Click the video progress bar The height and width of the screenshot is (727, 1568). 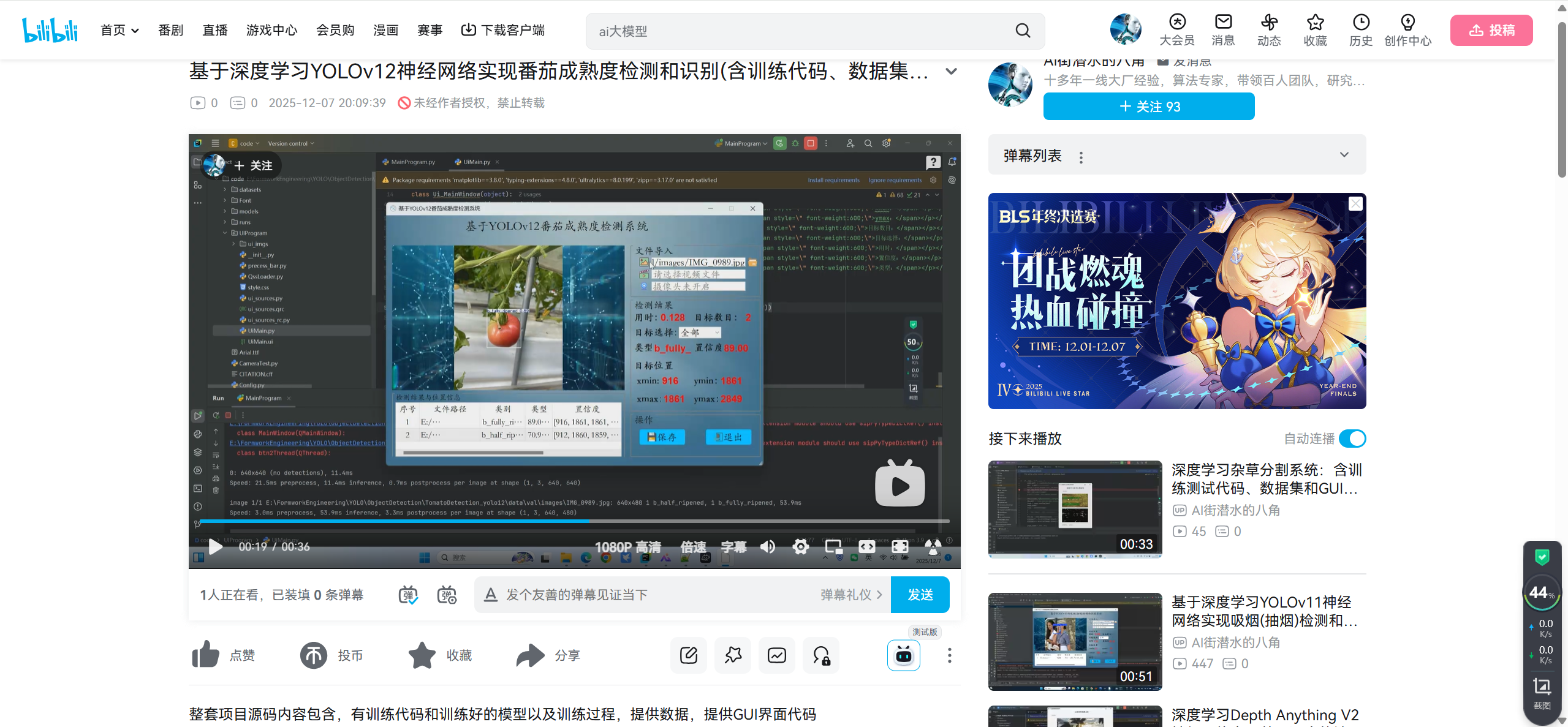tap(574, 521)
